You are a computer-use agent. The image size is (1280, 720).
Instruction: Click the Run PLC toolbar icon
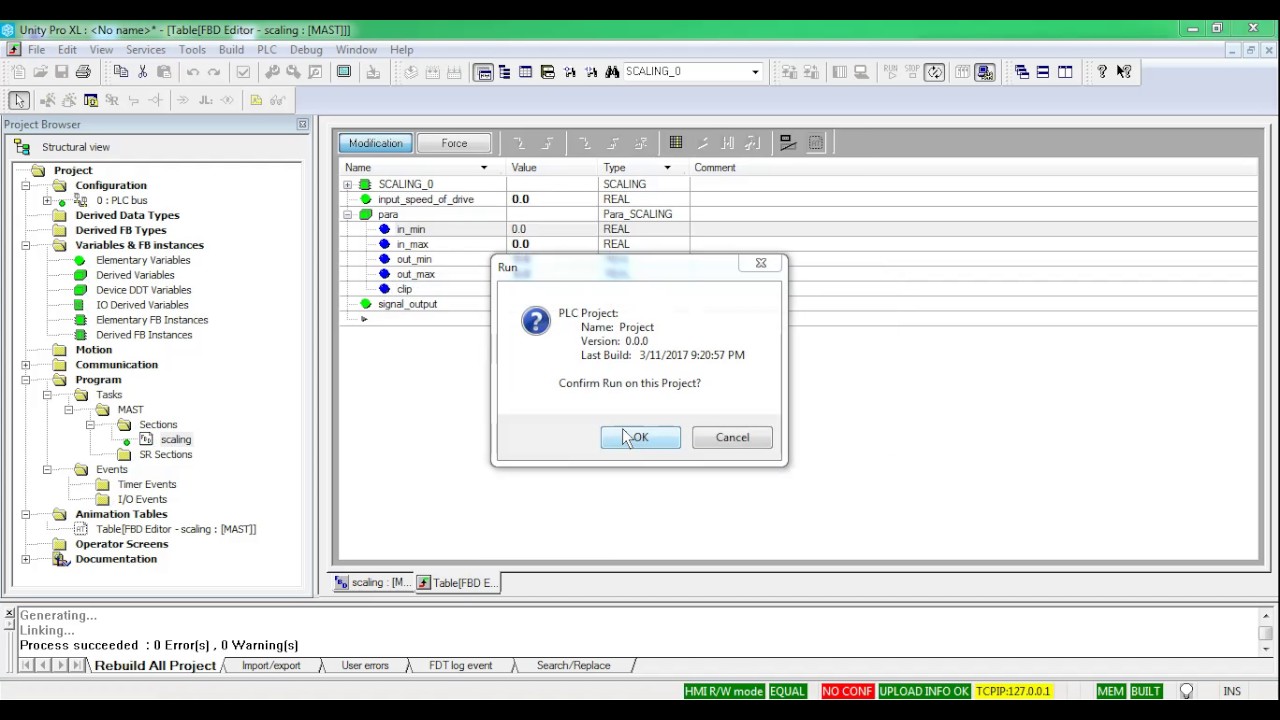890,72
